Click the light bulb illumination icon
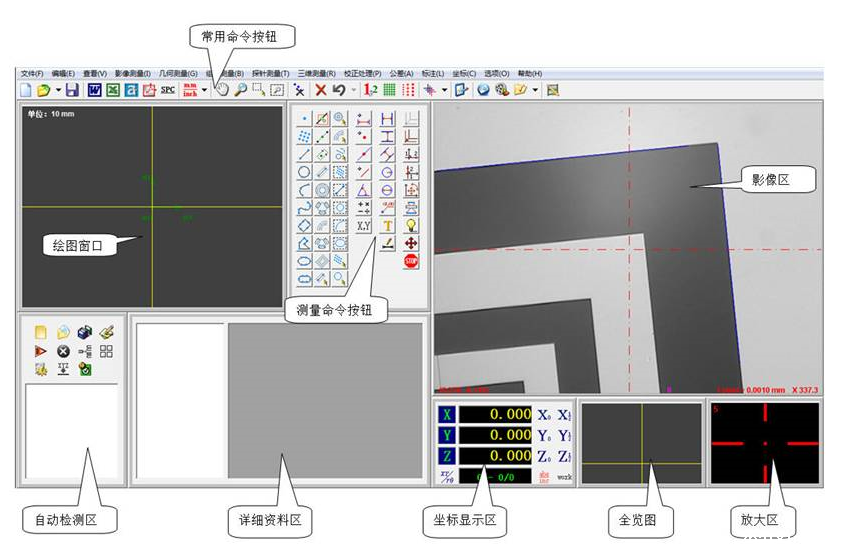The height and width of the screenshot is (555, 852). point(411,226)
